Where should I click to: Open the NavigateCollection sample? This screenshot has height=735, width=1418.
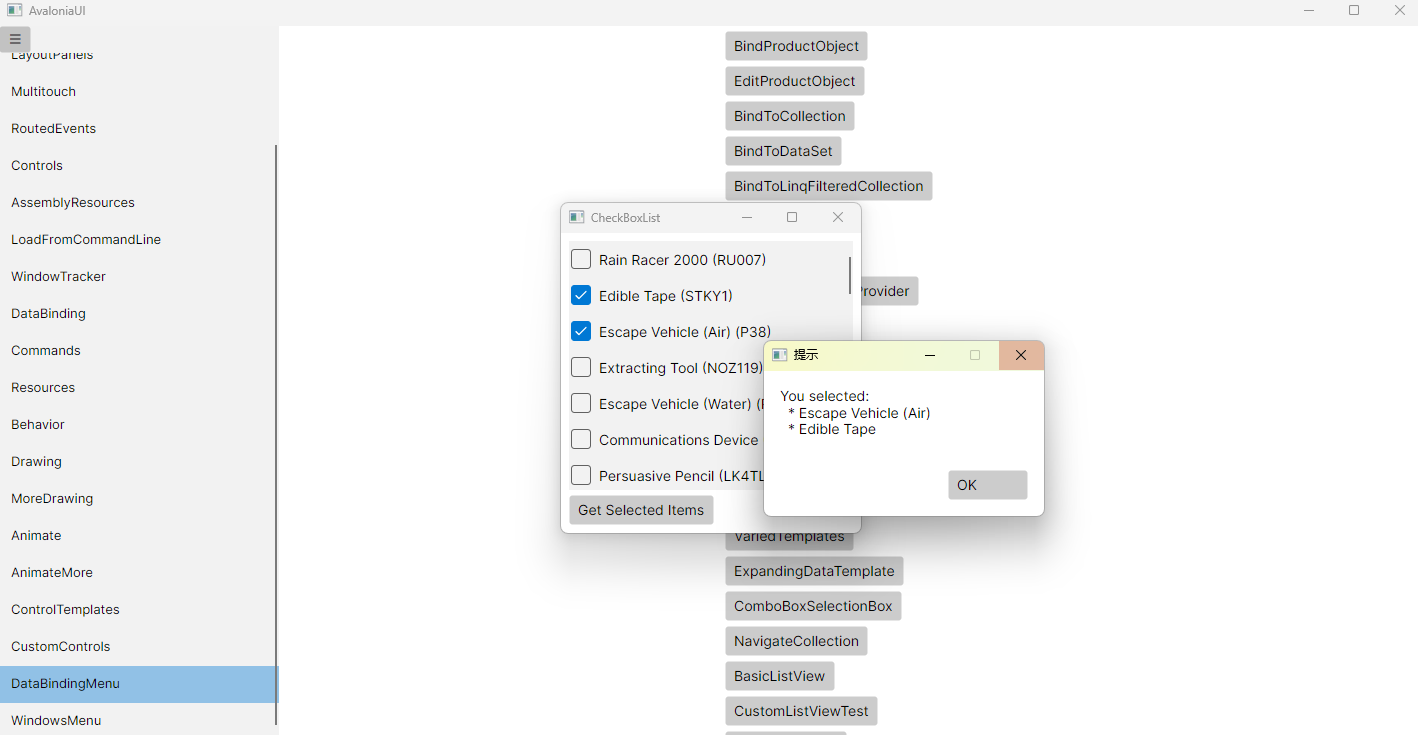point(796,641)
